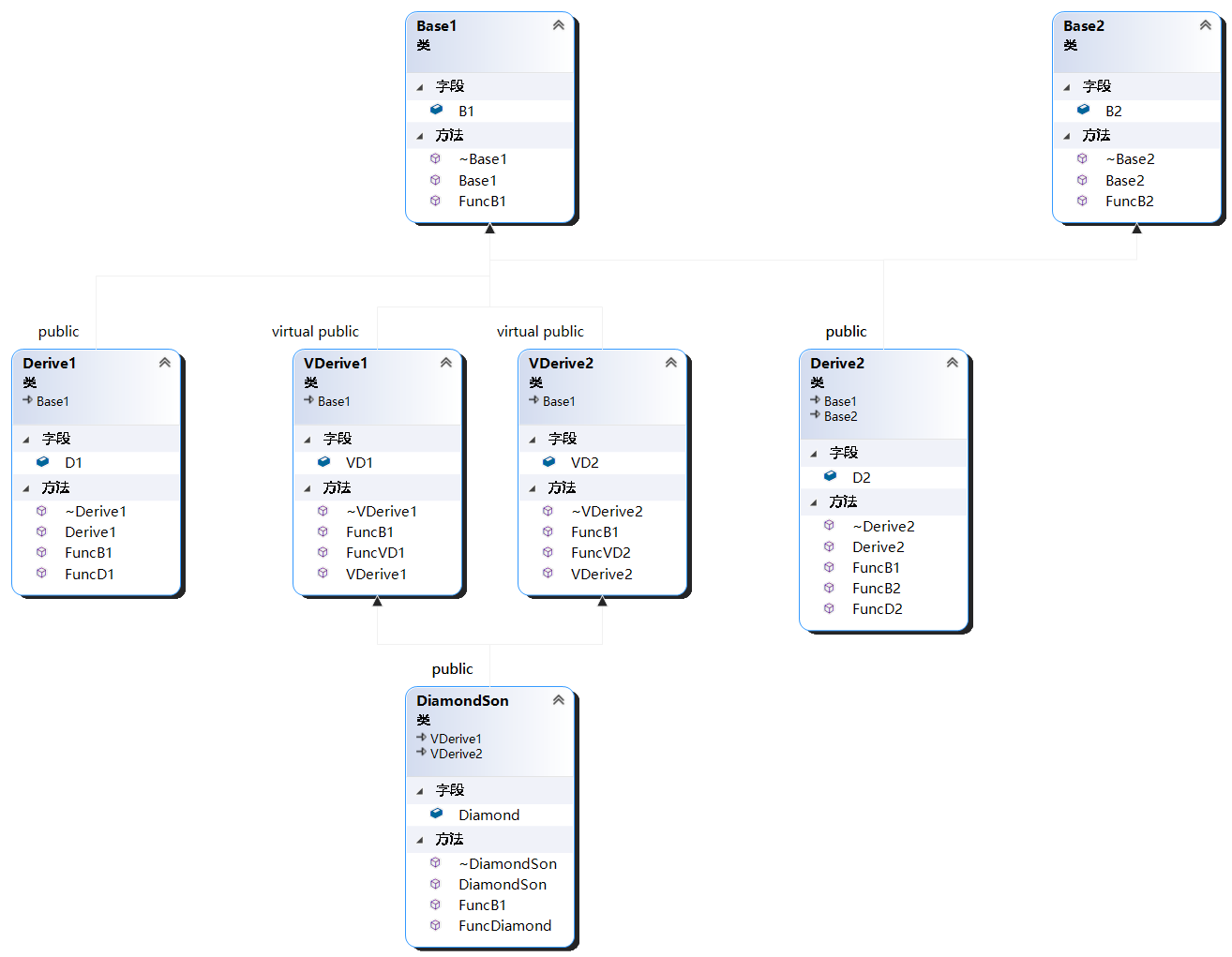Image resolution: width=1232 pixels, height=957 pixels.
Task: Click the FuncD1 method icon
Action: click(41, 573)
